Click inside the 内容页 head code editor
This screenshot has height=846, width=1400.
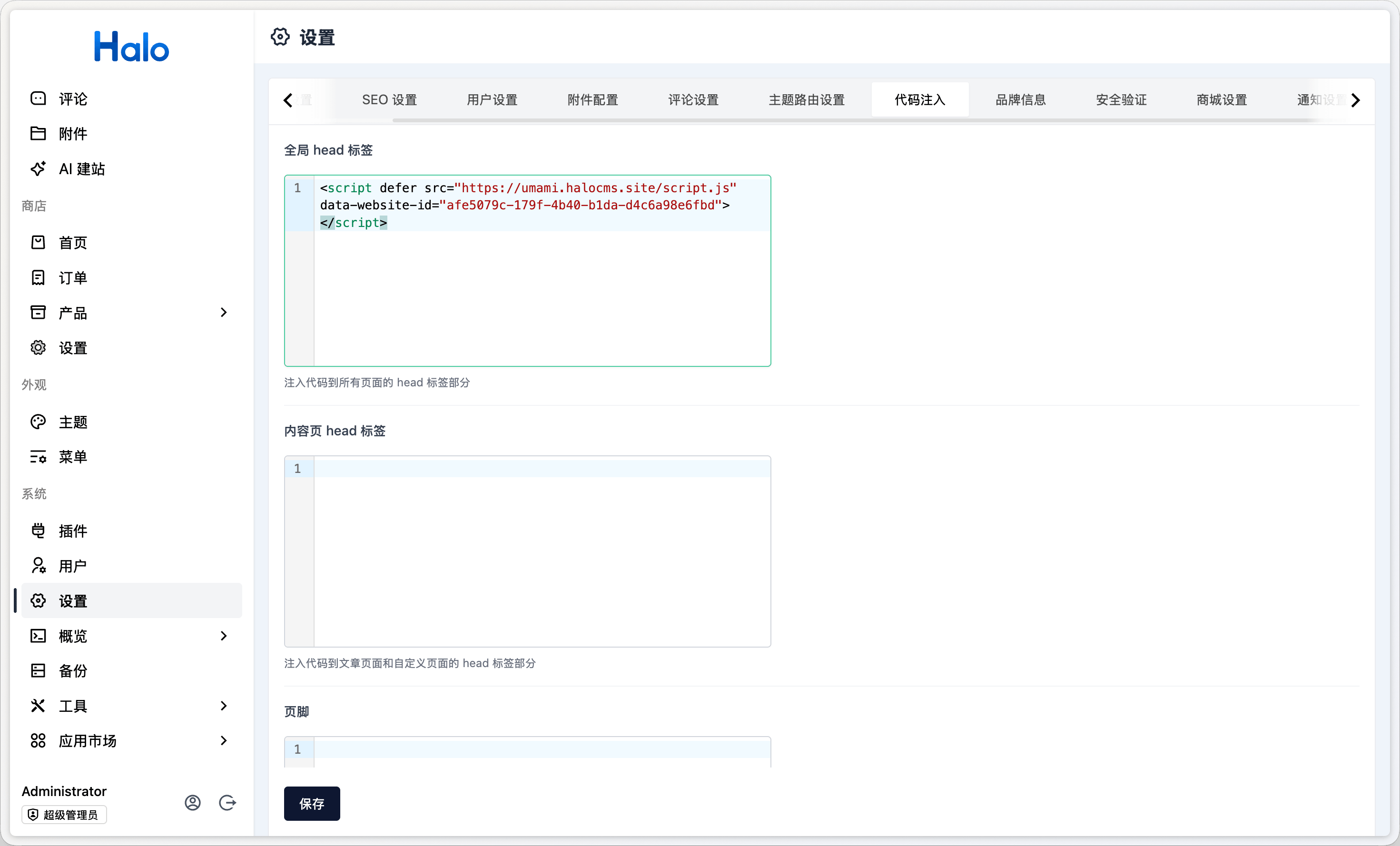point(542,551)
